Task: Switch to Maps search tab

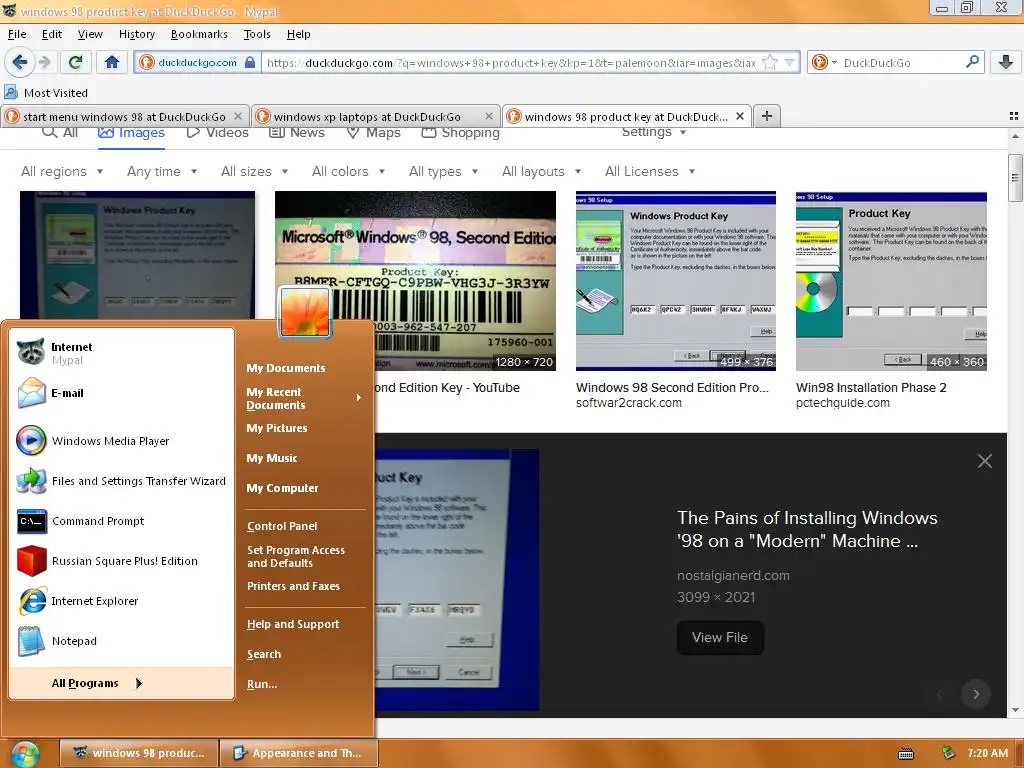Action: pos(374,133)
